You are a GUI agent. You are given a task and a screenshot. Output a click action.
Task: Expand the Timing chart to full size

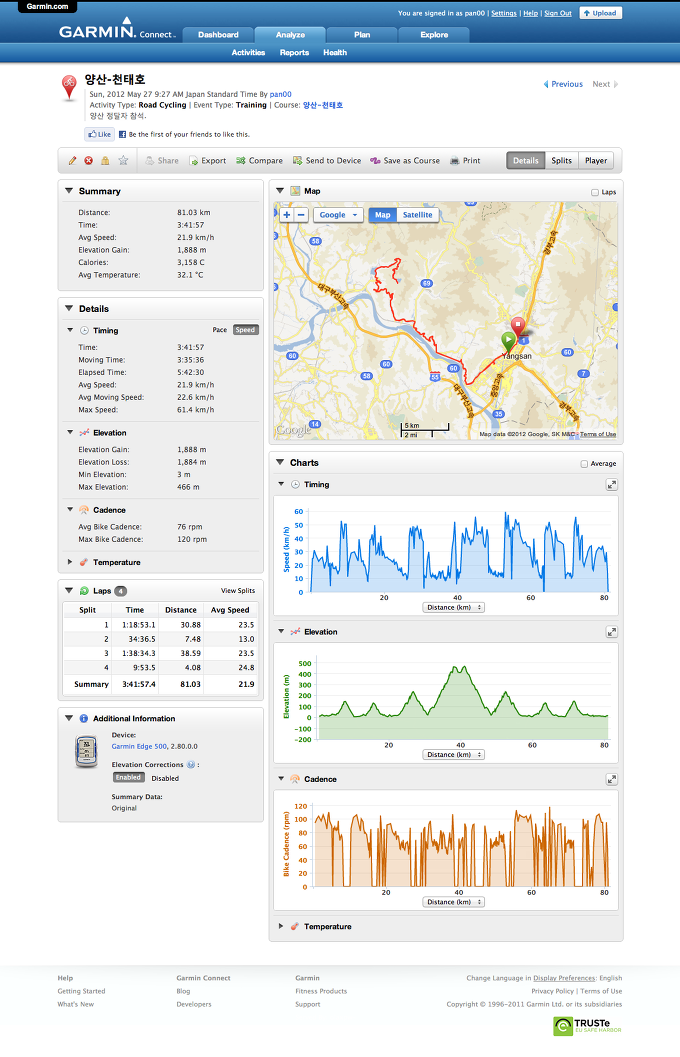611,485
